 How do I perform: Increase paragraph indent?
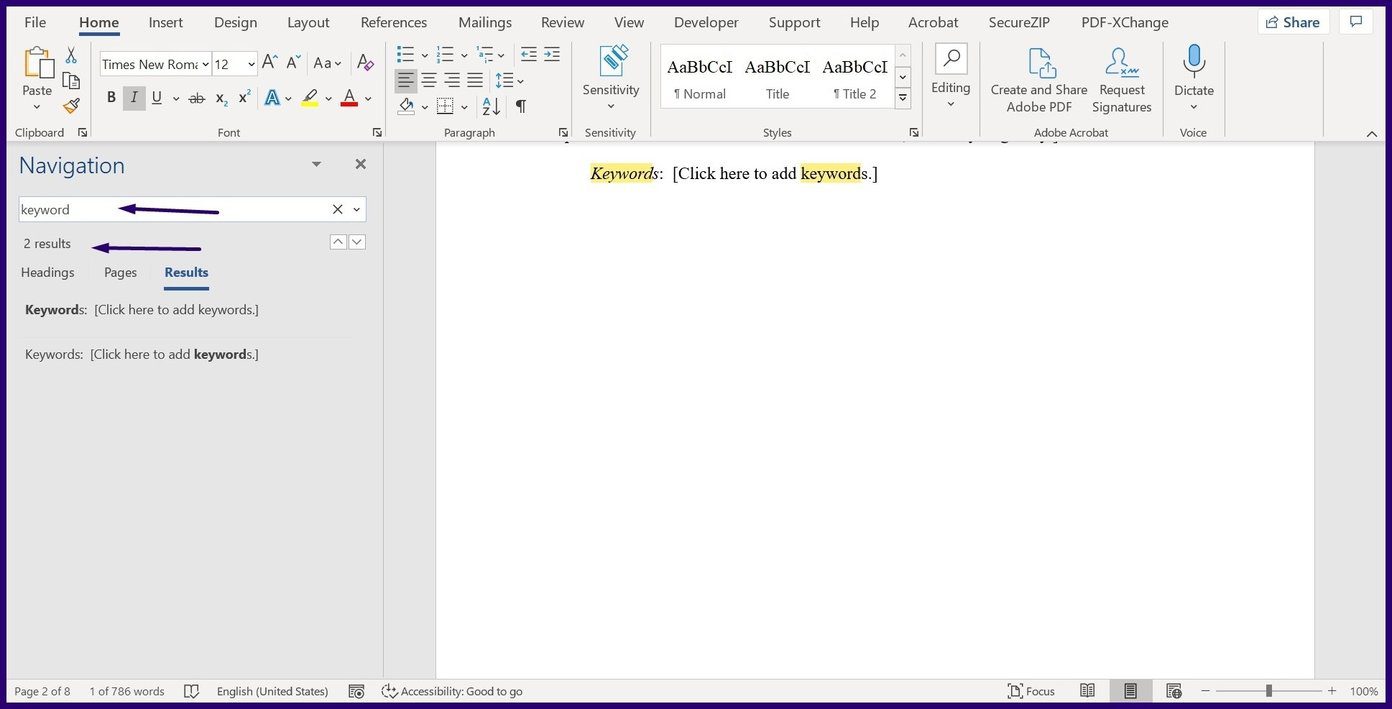[552, 54]
